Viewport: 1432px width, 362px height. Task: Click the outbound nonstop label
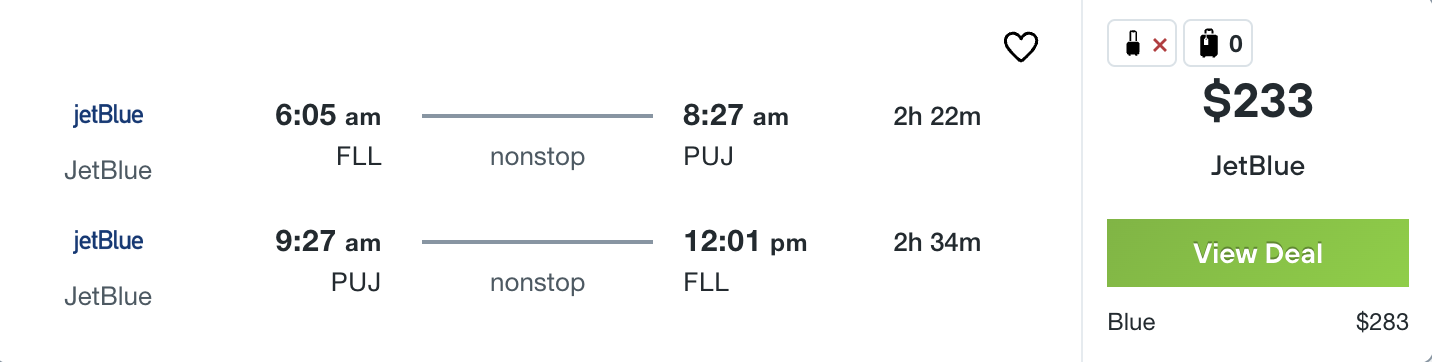[537, 157]
